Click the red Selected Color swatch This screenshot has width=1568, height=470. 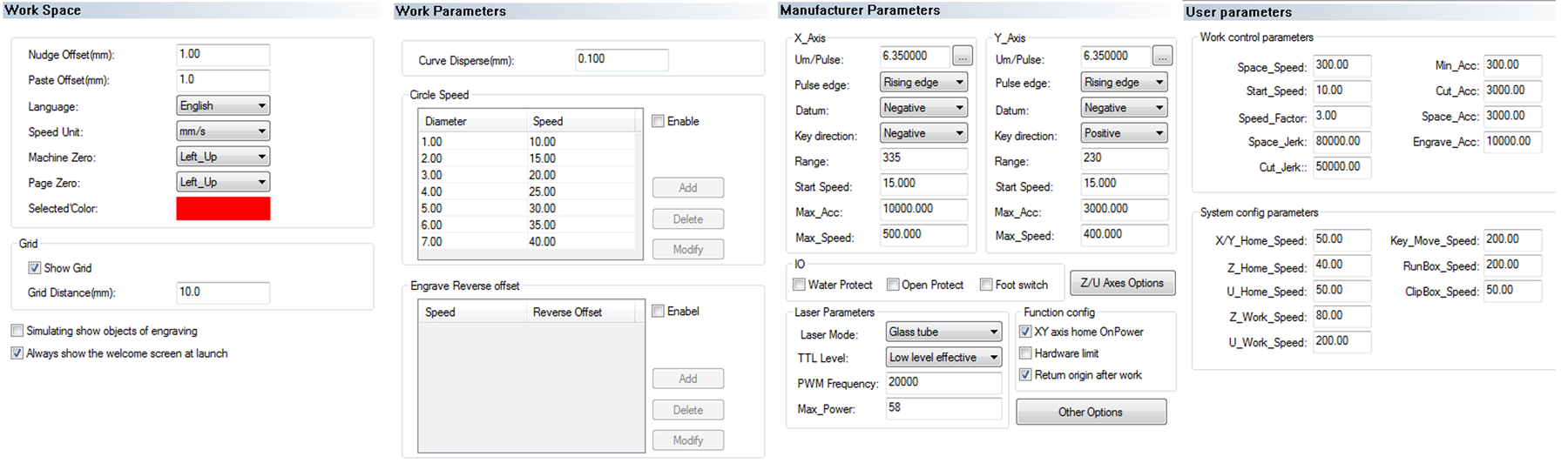click(223, 209)
